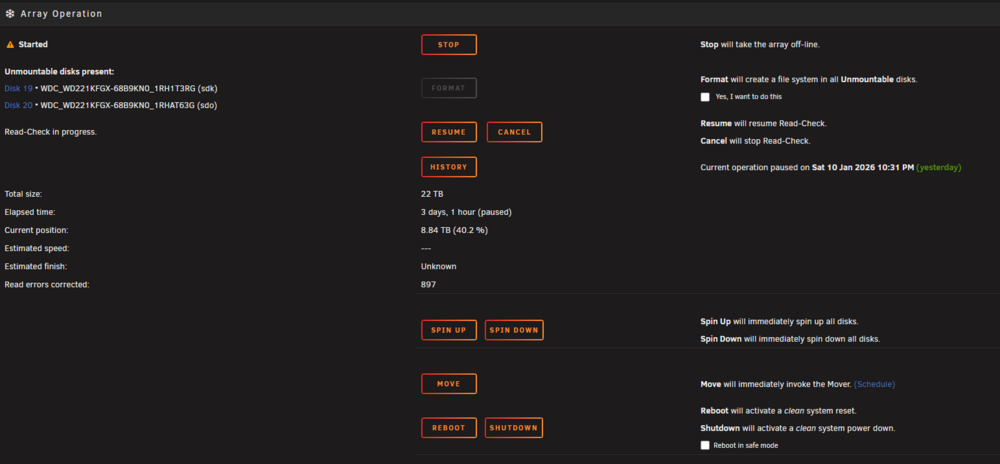Screen dimensions: 1000x464
Task: Click 'Shutdown will activate a clean' description
Action: pyautogui.click(x=798, y=428)
